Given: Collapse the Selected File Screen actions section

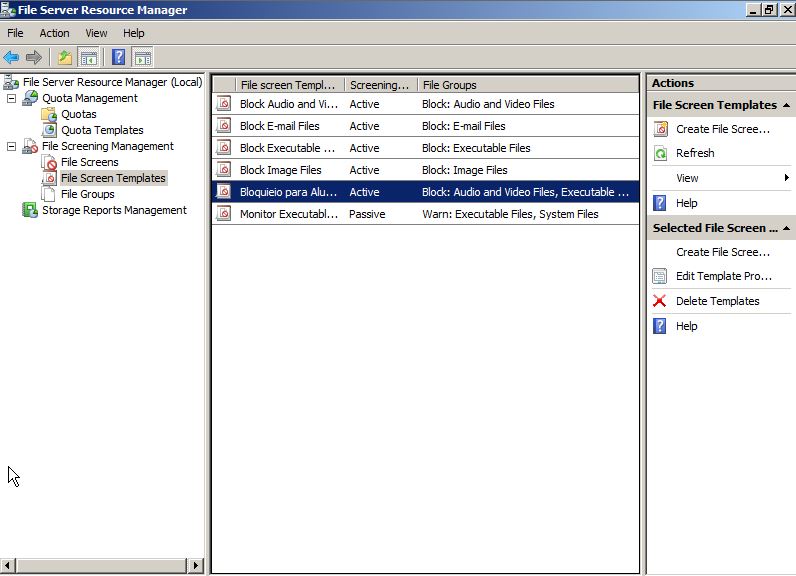Looking at the screenshot, I should click(786, 228).
